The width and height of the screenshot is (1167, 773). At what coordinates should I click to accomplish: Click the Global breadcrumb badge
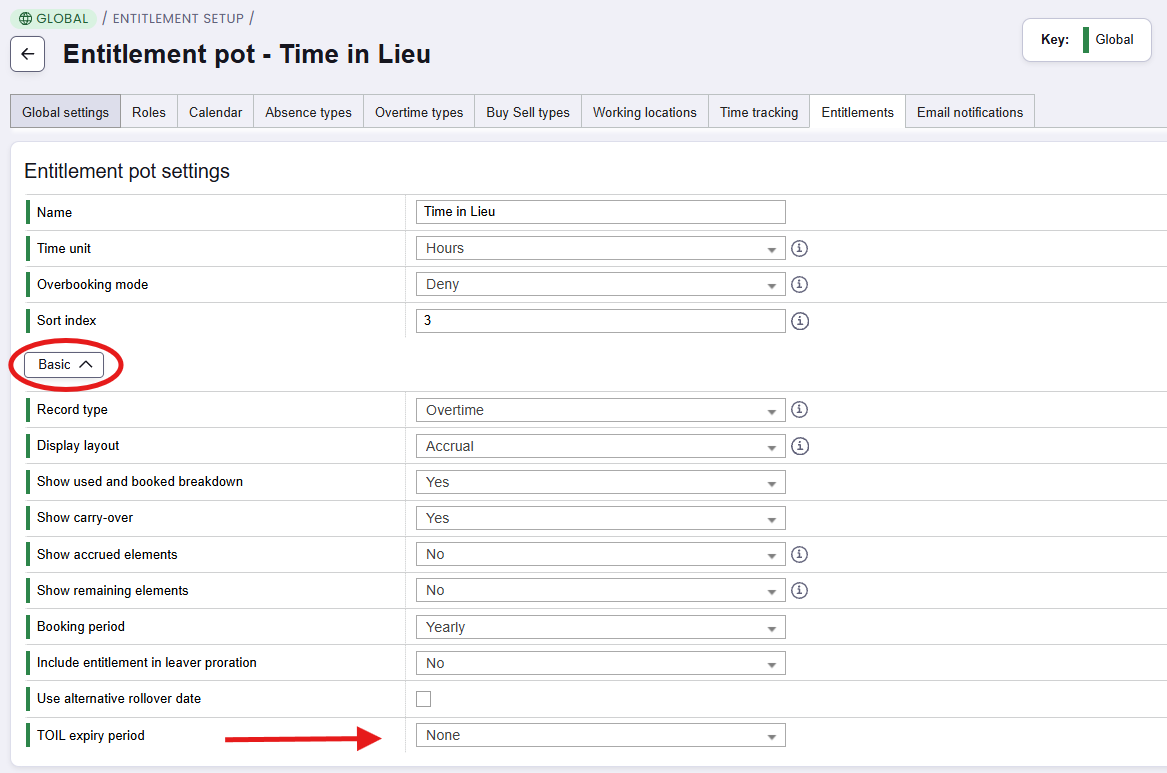[x=53, y=18]
